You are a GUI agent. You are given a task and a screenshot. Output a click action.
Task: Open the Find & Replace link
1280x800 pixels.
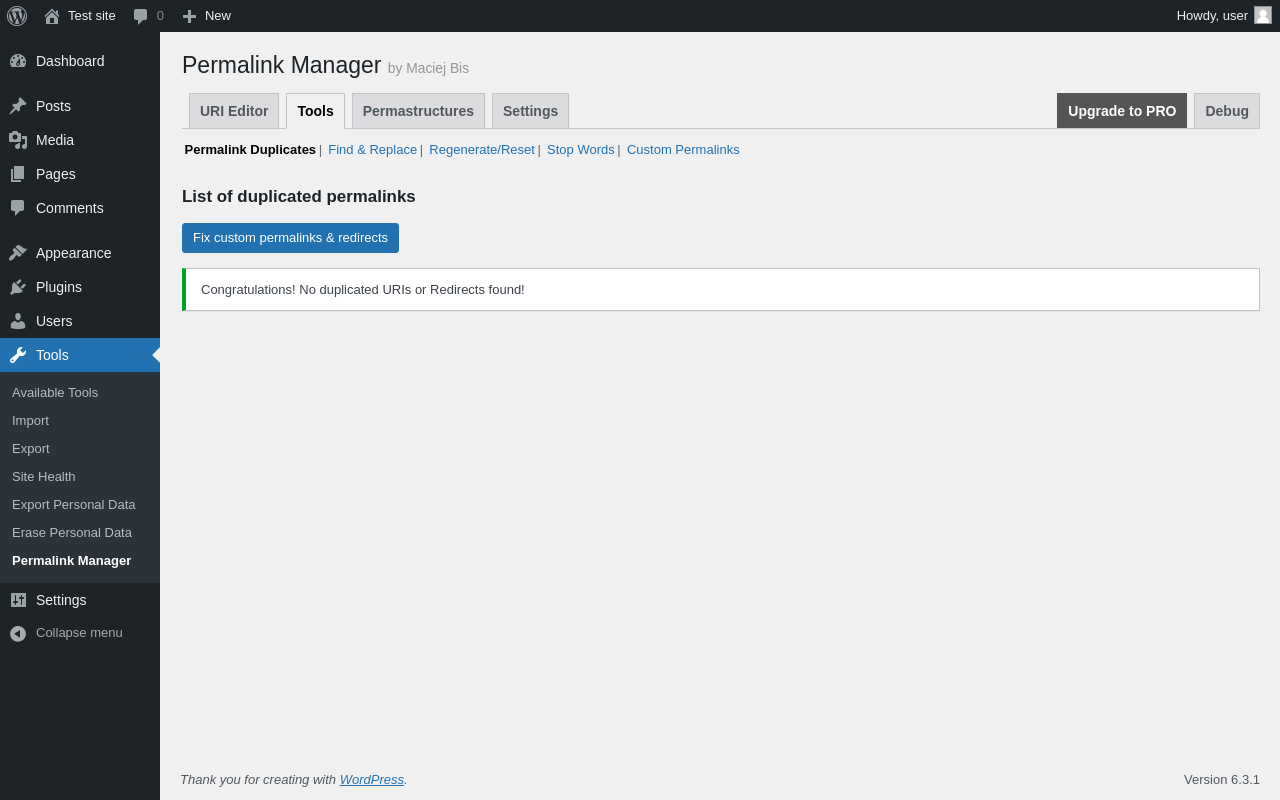point(372,150)
